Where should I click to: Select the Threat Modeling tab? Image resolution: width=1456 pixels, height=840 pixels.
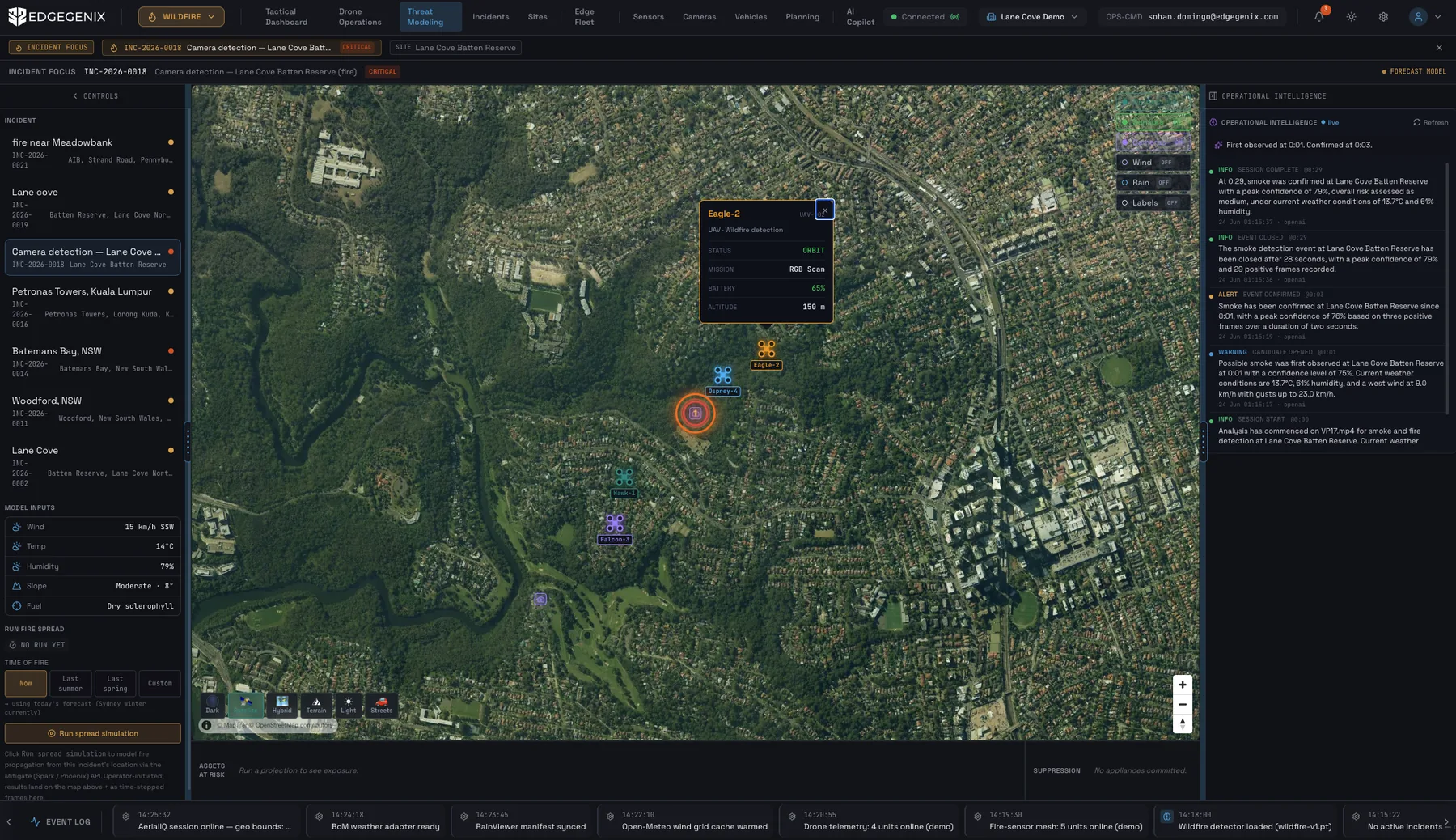tap(430, 16)
